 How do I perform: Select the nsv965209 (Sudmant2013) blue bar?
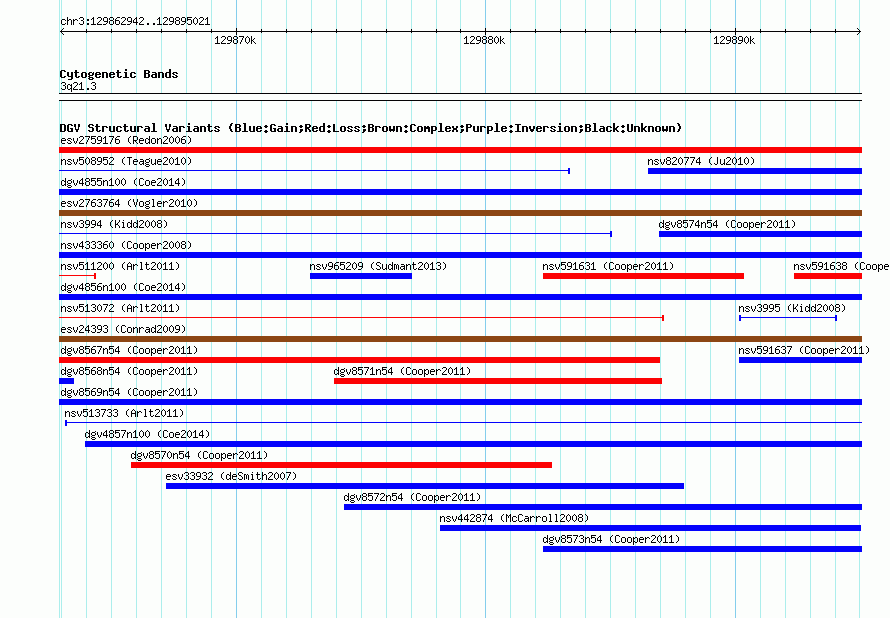(361, 276)
